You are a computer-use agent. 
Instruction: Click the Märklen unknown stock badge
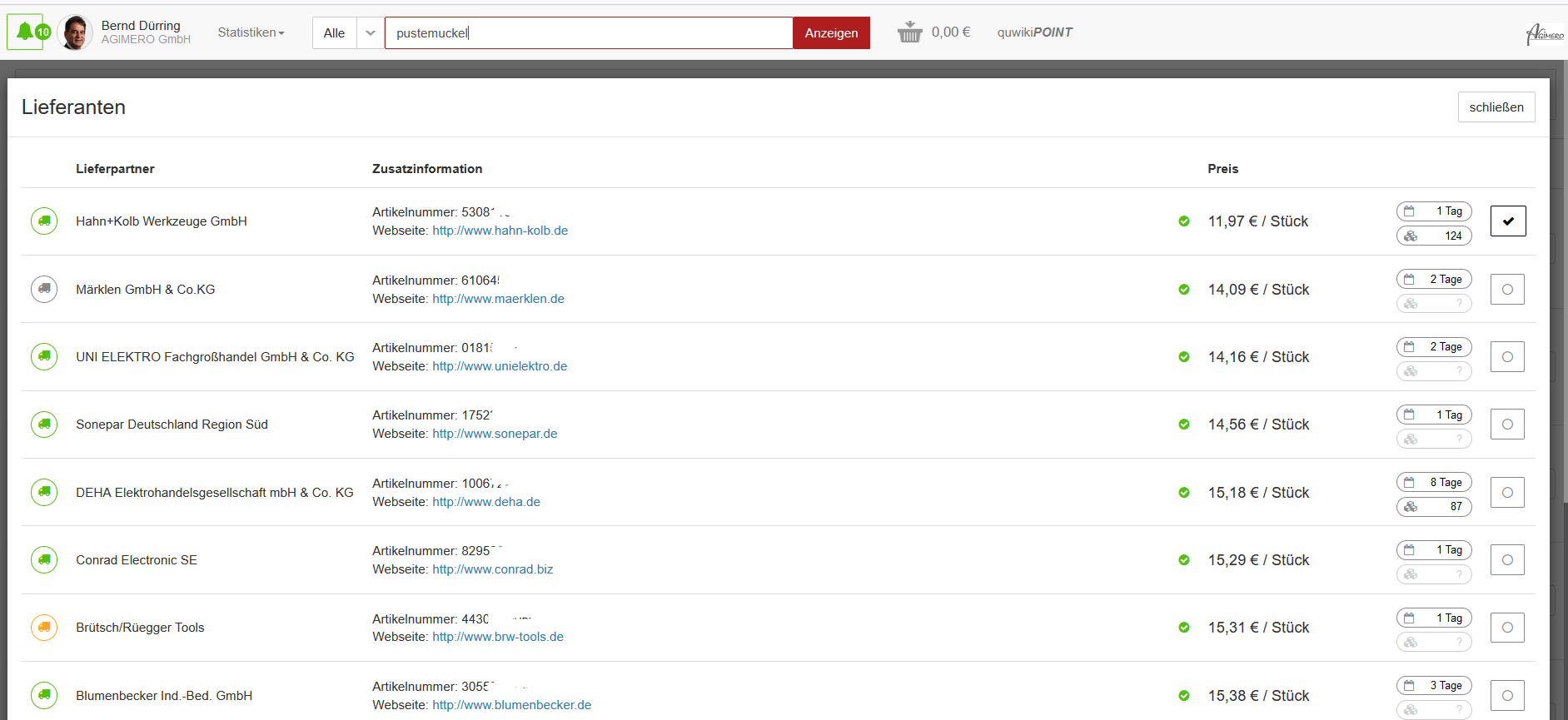click(x=1434, y=304)
